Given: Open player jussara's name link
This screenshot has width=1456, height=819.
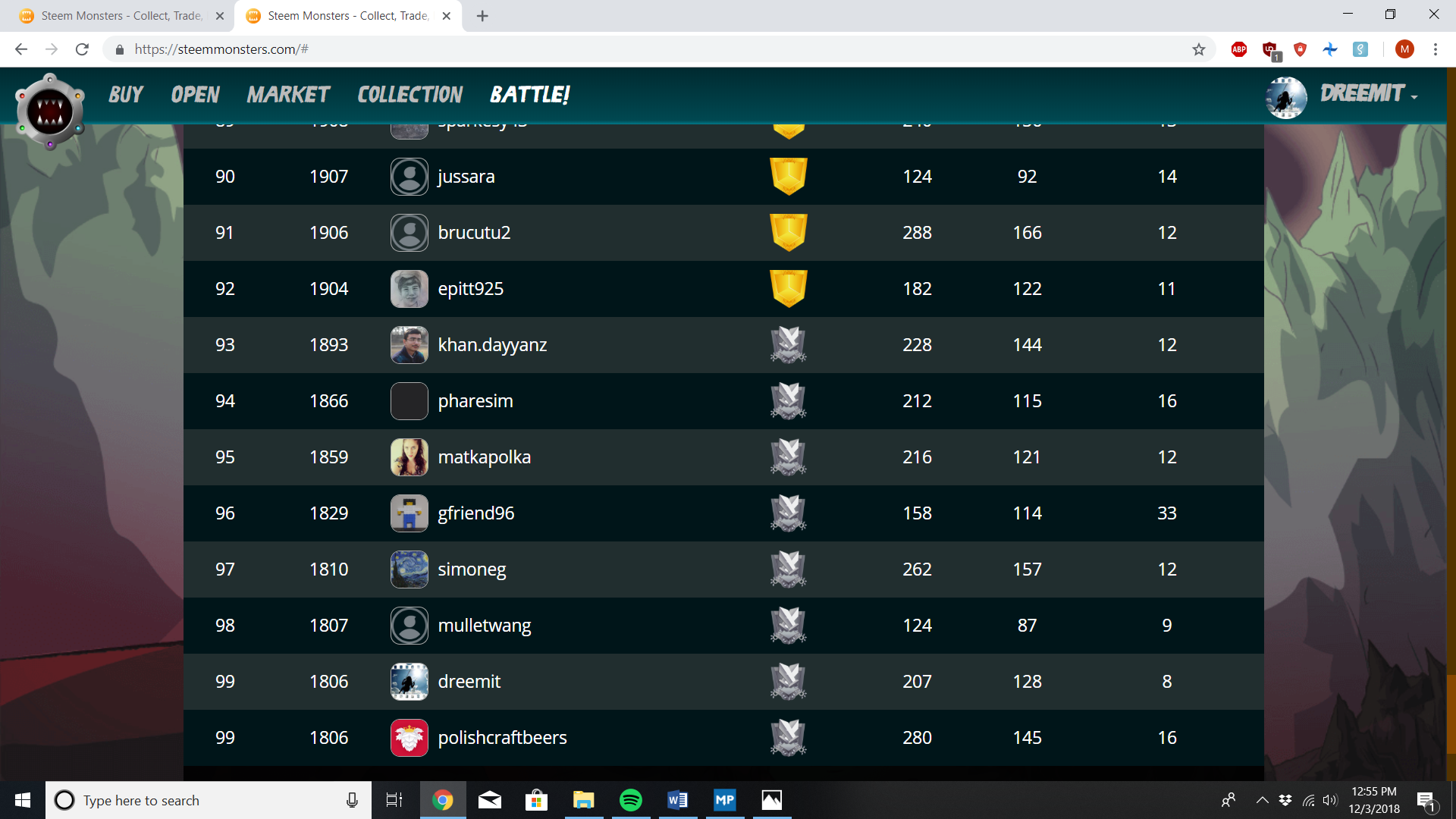Looking at the screenshot, I should click(466, 177).
